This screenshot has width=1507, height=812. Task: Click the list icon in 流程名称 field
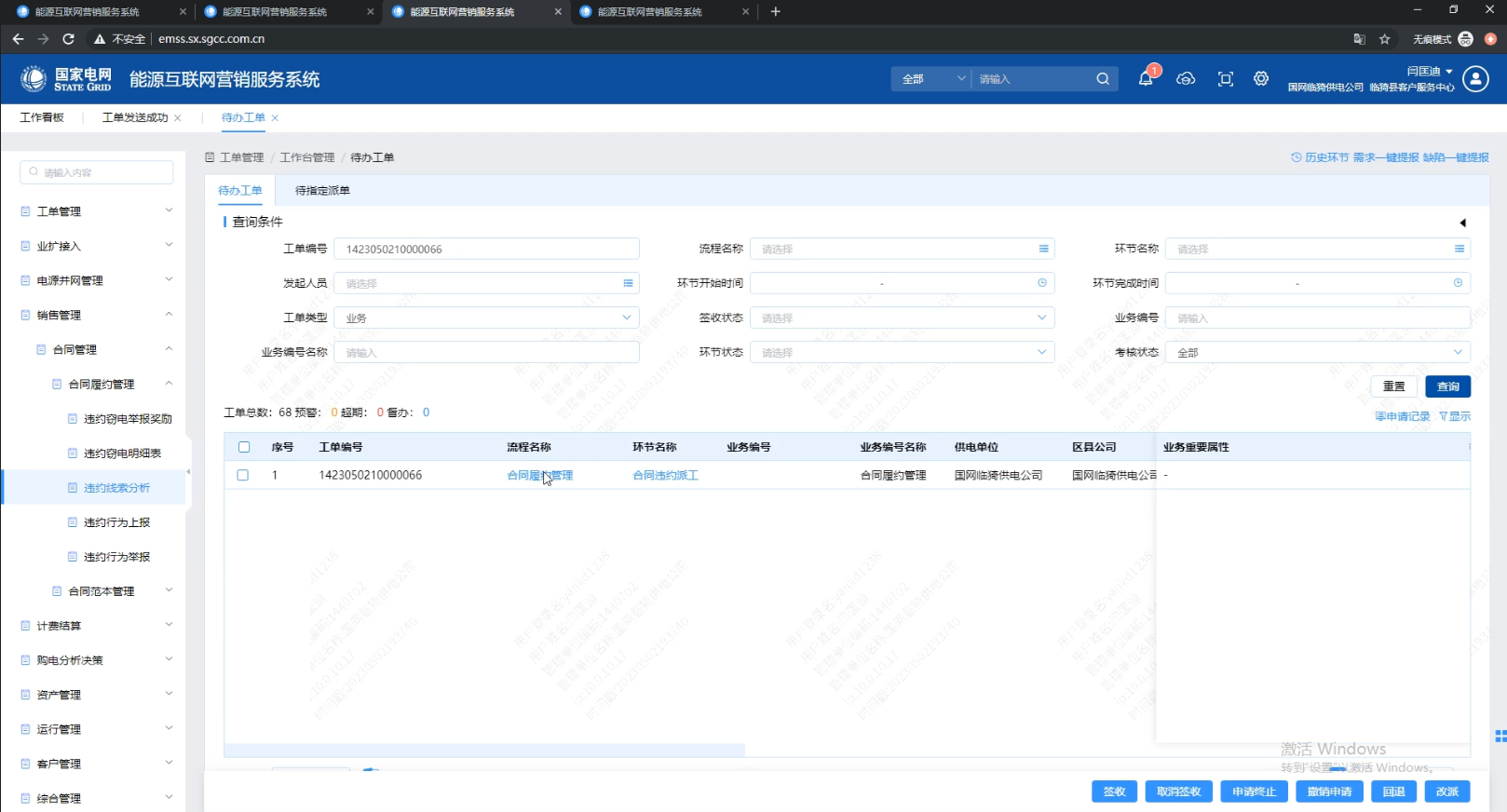[x=1043, y=249]
